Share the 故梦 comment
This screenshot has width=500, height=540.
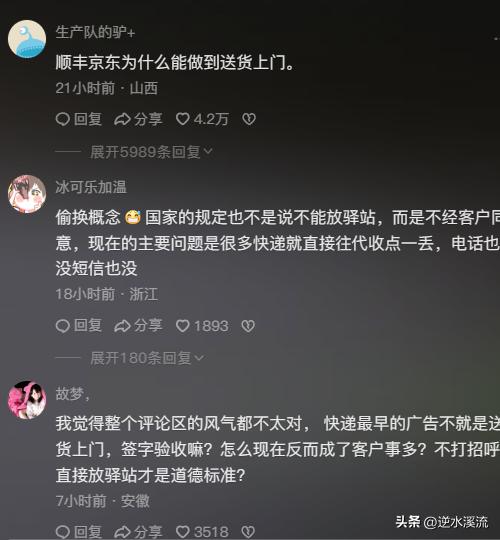pyautogui.click(x=138, y=532)
